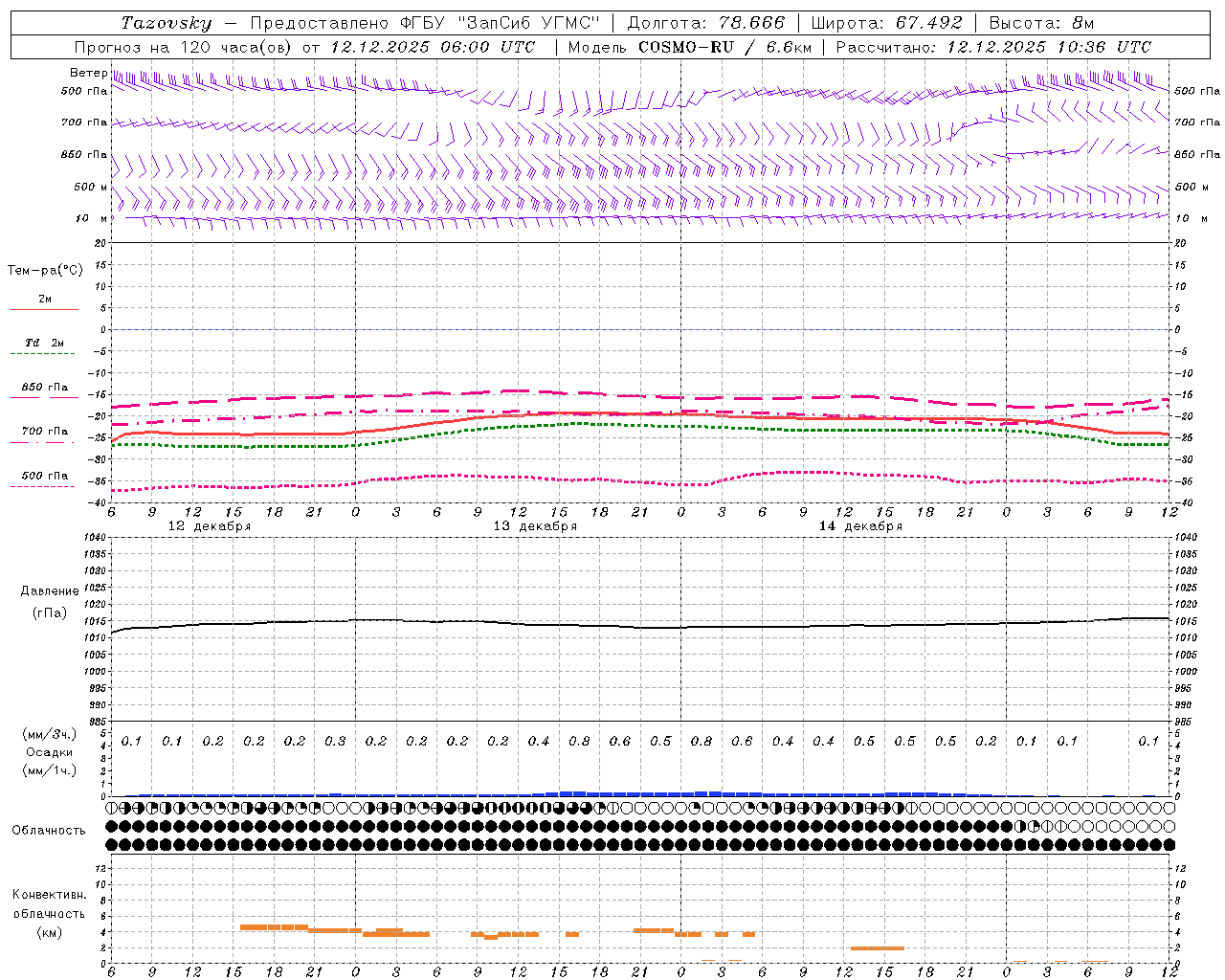
Task: Click the "(мм/1ч.)" precipitation unit label
Action: tap(50, 770)
